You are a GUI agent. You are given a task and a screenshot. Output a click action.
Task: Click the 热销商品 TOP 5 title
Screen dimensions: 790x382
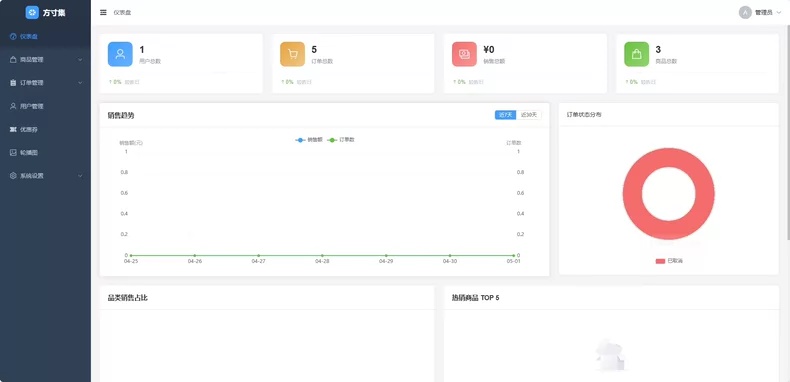point(476,298)
